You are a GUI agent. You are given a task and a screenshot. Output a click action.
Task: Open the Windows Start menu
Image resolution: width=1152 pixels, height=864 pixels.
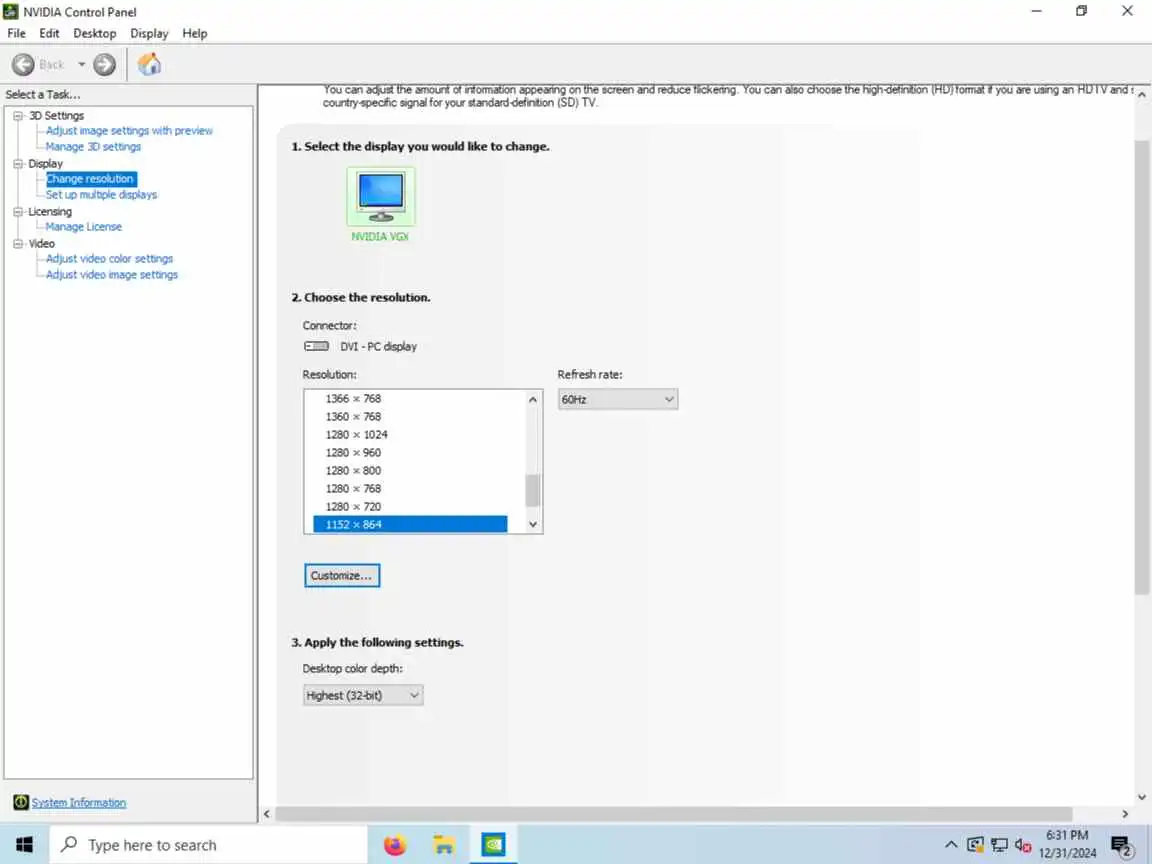(x=24, y=845)
